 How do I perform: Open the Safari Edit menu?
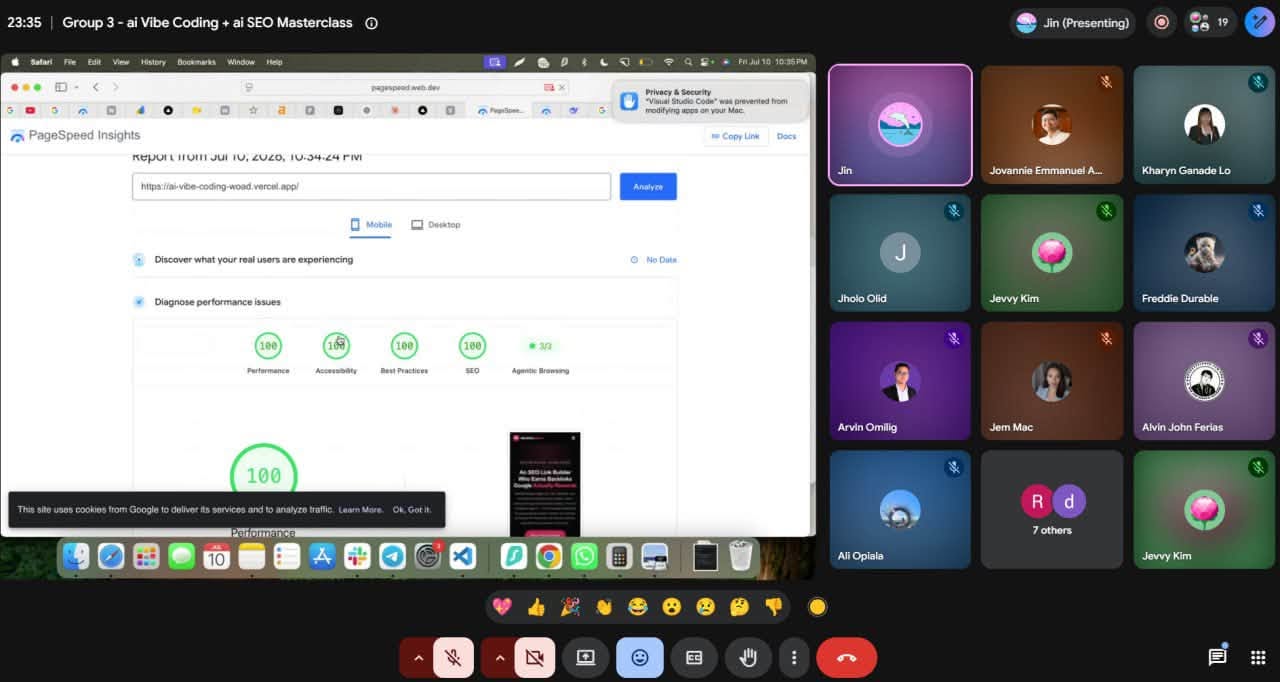(x=94, y=62)
